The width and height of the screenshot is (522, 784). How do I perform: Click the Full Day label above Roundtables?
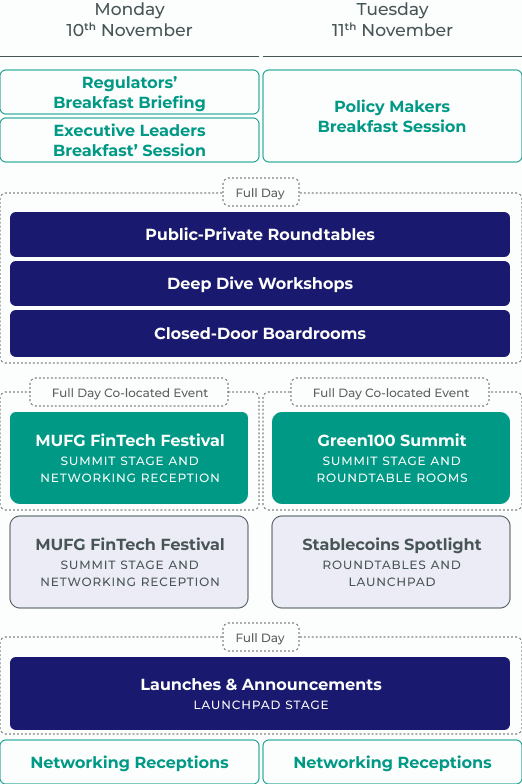click(260, 192)
